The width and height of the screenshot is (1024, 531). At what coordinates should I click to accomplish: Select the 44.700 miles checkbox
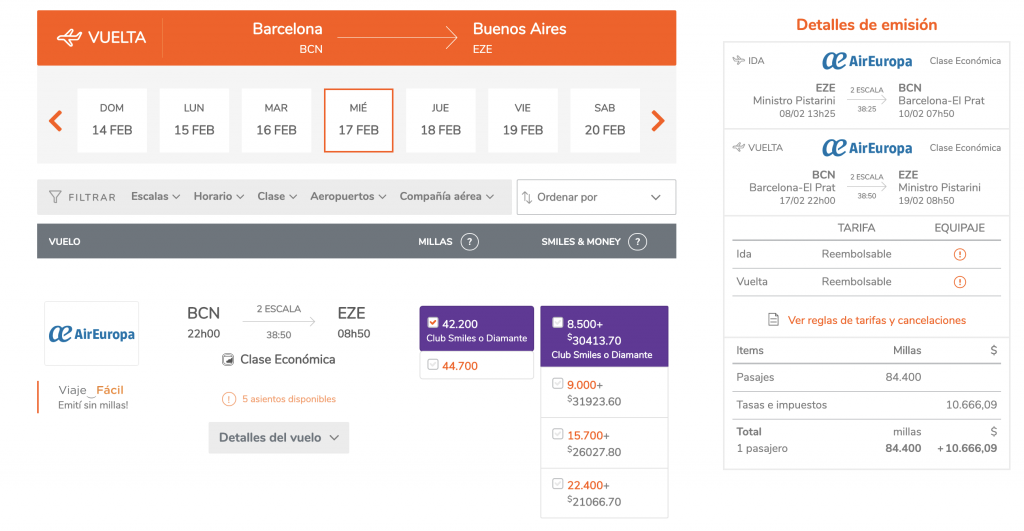(x=432, y=364)
